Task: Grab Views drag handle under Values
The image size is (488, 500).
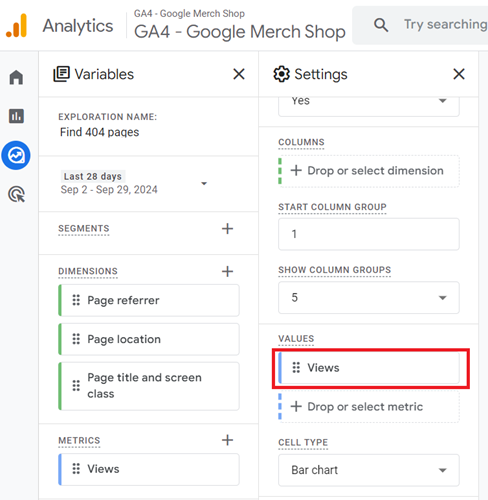Action: pyautogui.click(x=296, y=367)
